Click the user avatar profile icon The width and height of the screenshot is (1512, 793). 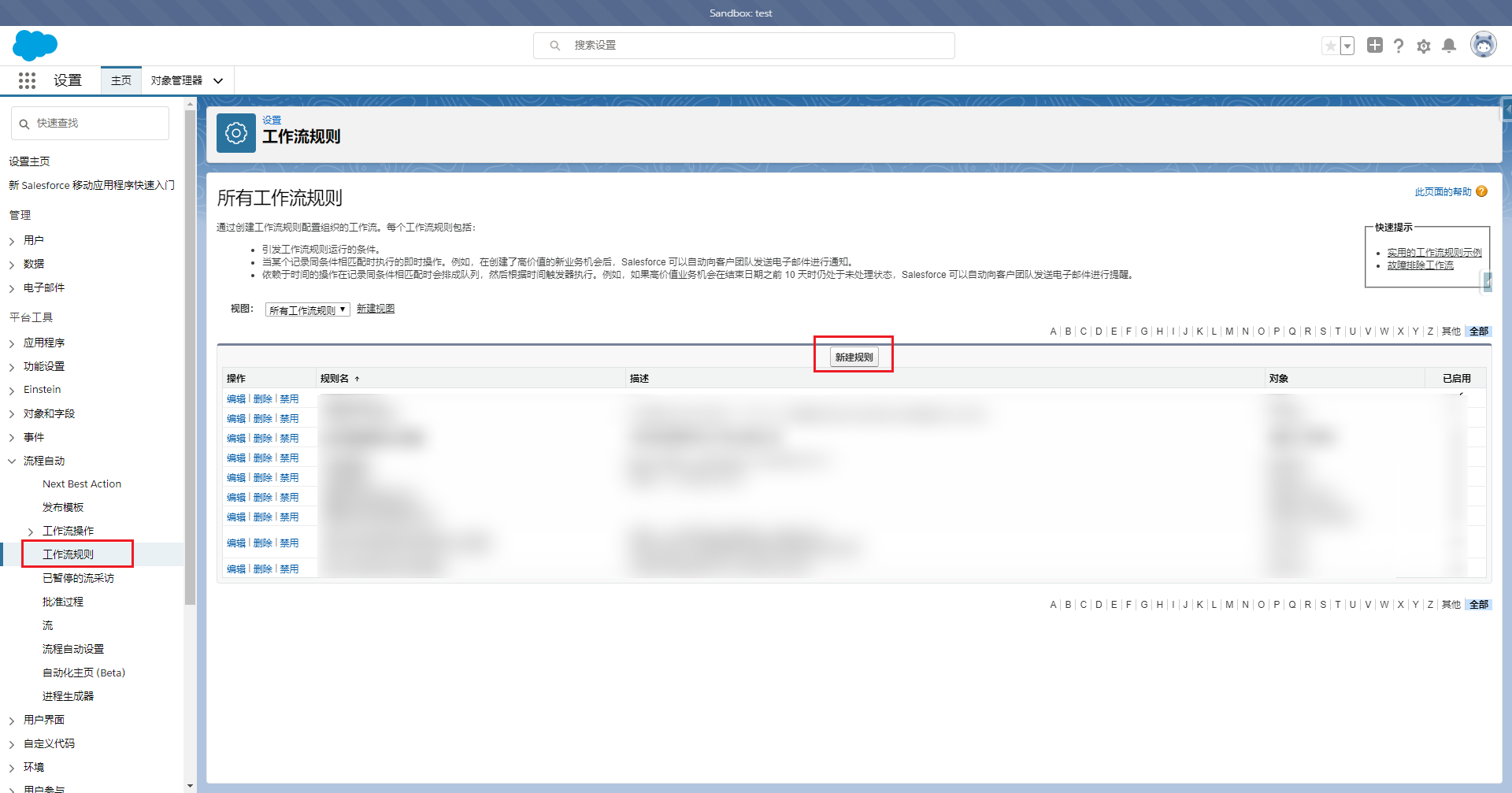click(x=1484, y=45)
